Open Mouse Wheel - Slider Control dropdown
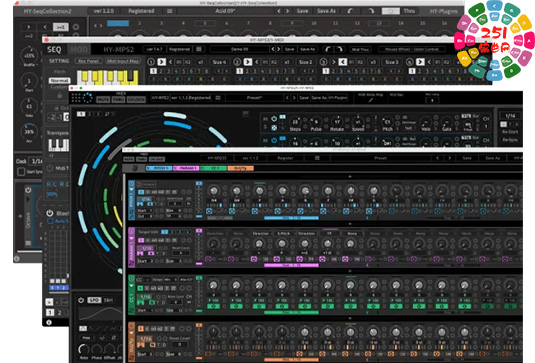Image resolution: width=535 pixels, height=363 pixels. [411, 49]
